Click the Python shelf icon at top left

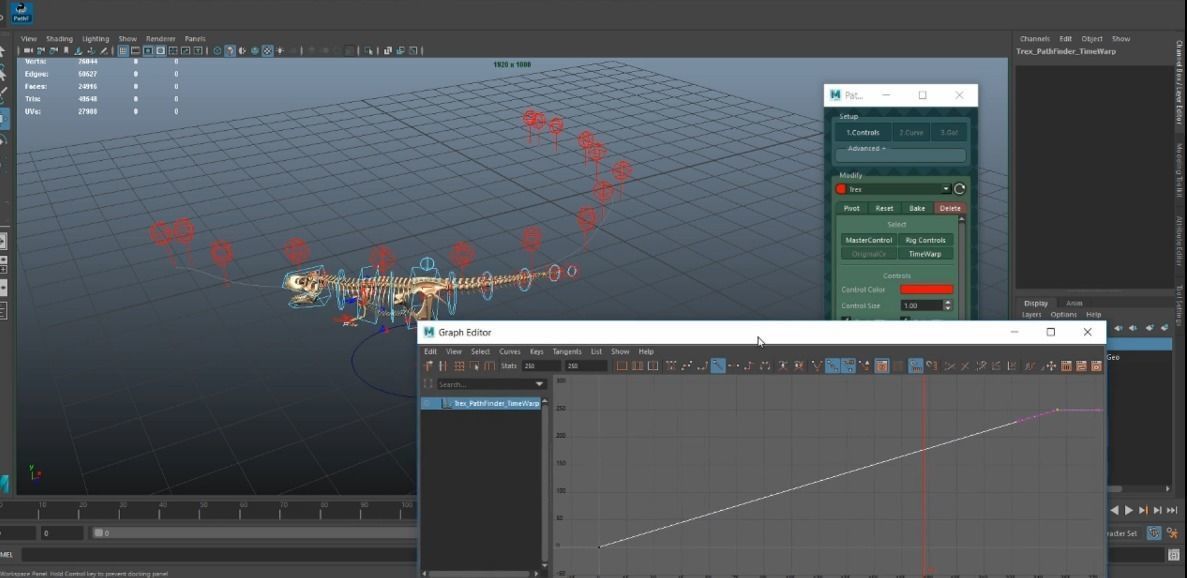point(20,13)
